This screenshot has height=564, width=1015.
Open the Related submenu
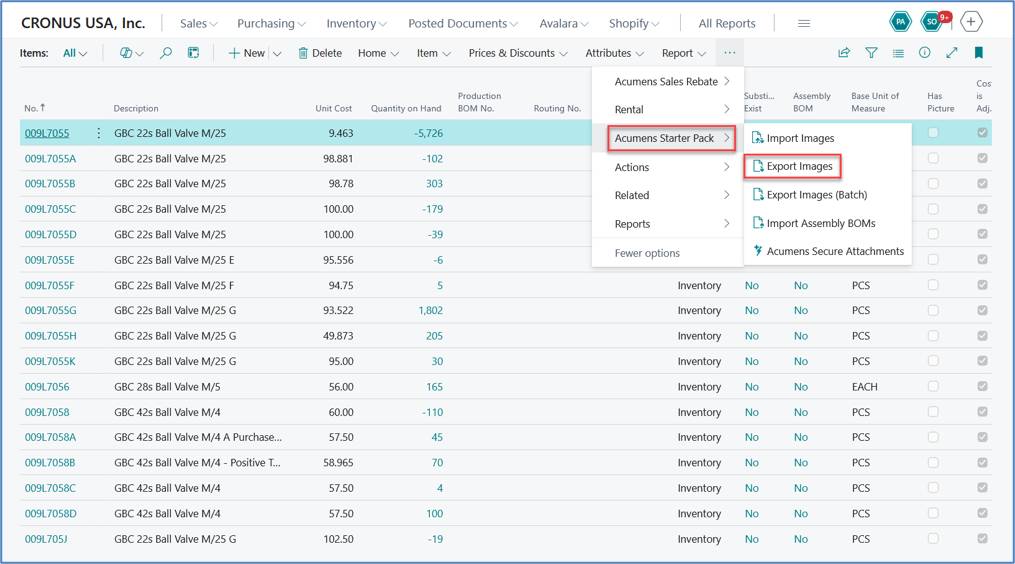(668, 195)
